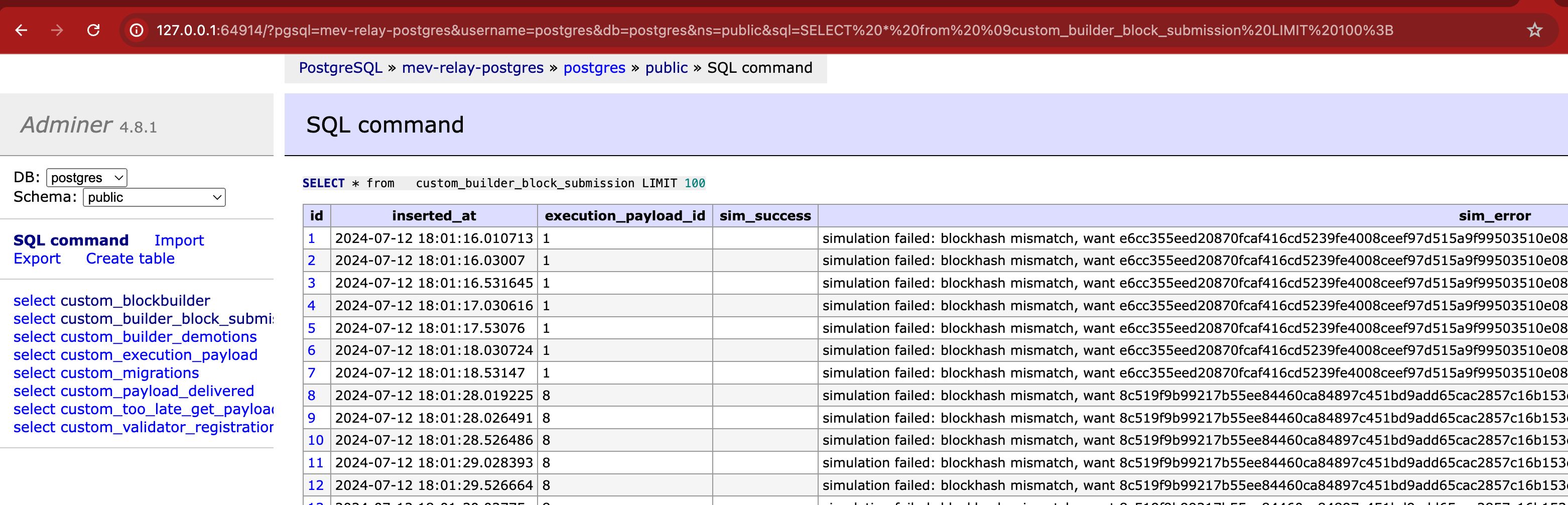Viewport: 1568px width, 505px height.
Task: Open the row with id 4
Action: click(x=312, y=305)
